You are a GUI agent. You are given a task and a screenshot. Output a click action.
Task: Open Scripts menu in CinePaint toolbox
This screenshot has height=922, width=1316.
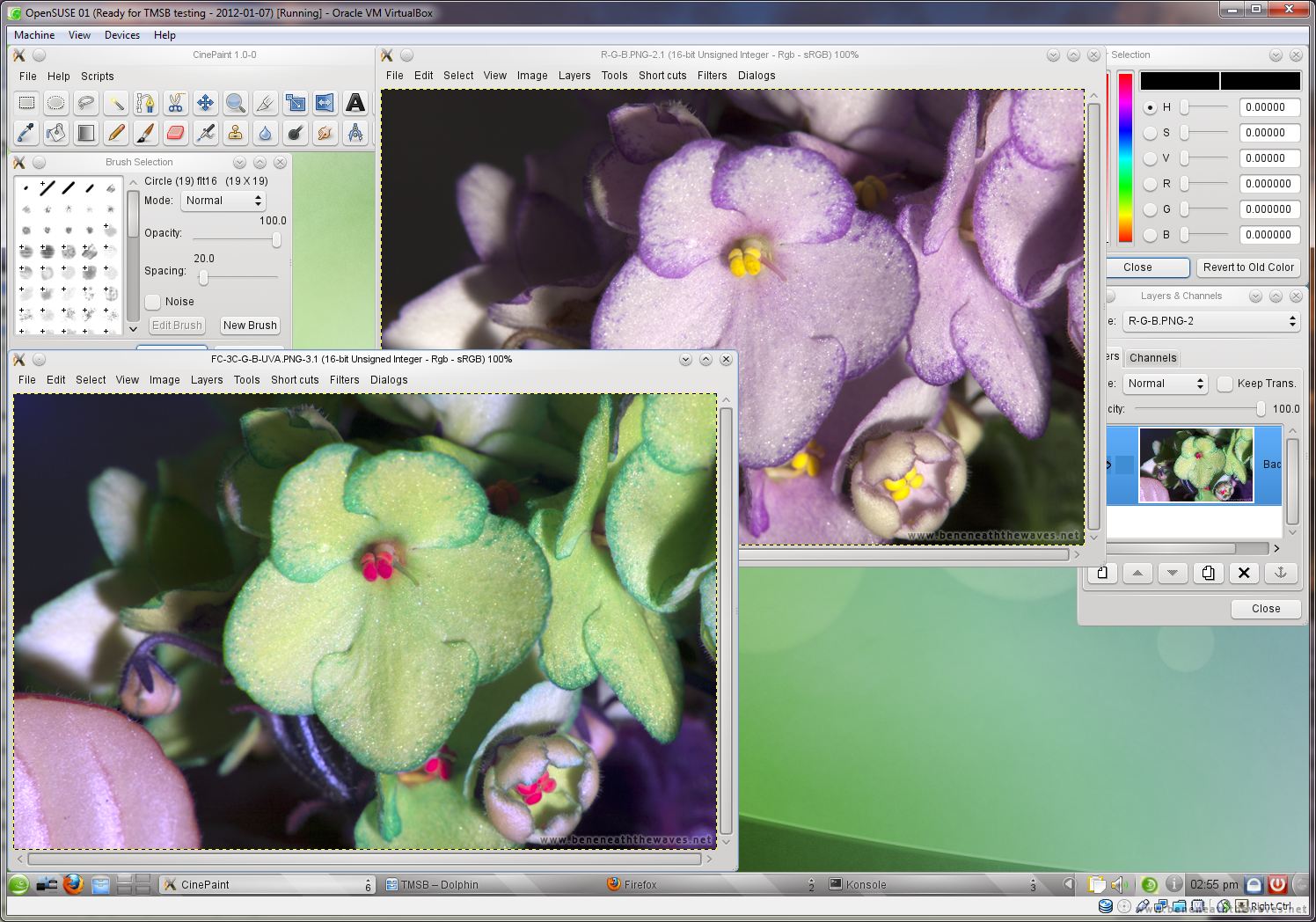tap(98, 77)
